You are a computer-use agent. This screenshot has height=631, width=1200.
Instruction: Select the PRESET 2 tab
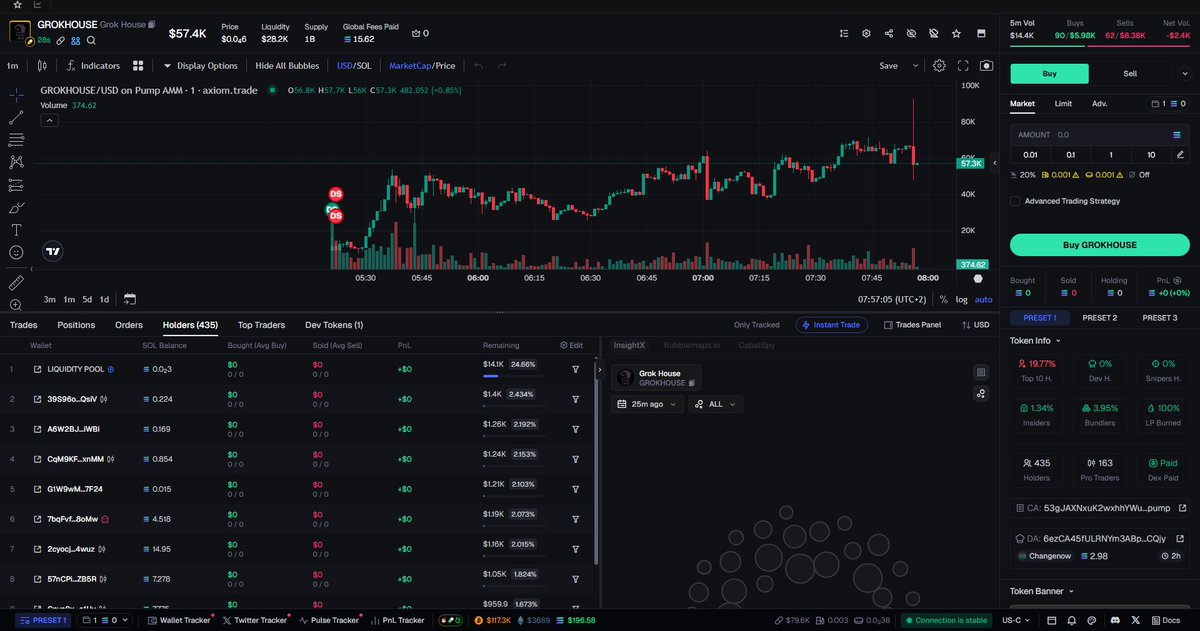[x=1100, y=317]
